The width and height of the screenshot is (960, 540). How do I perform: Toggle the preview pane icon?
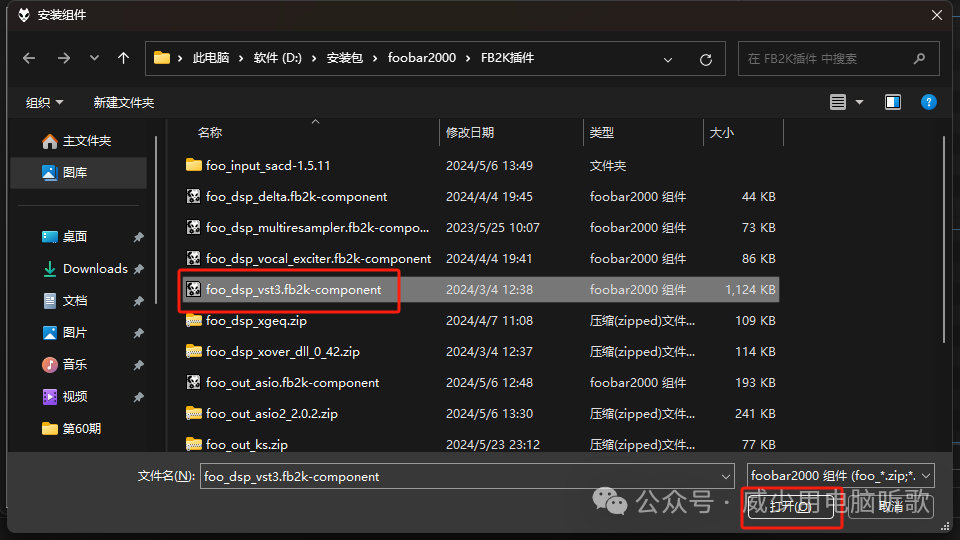893,102
